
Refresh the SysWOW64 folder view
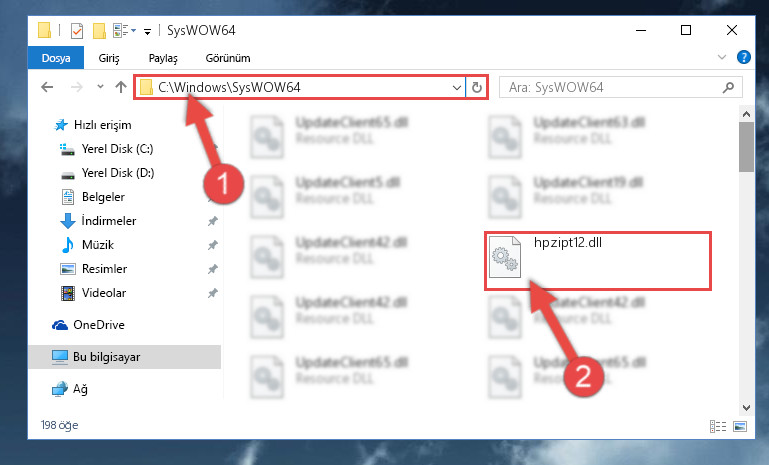tap(477, 87)
